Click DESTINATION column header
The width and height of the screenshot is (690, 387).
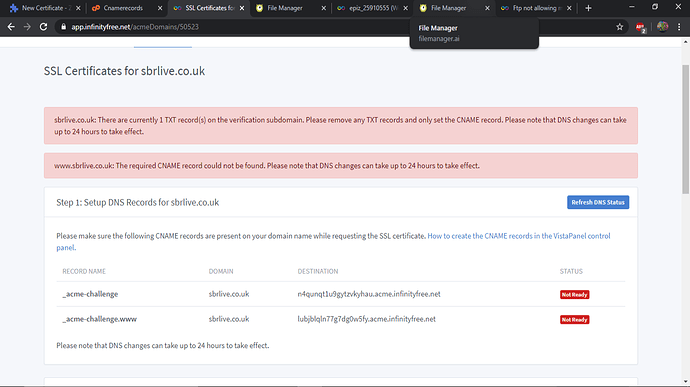click(x=318, y=271)
